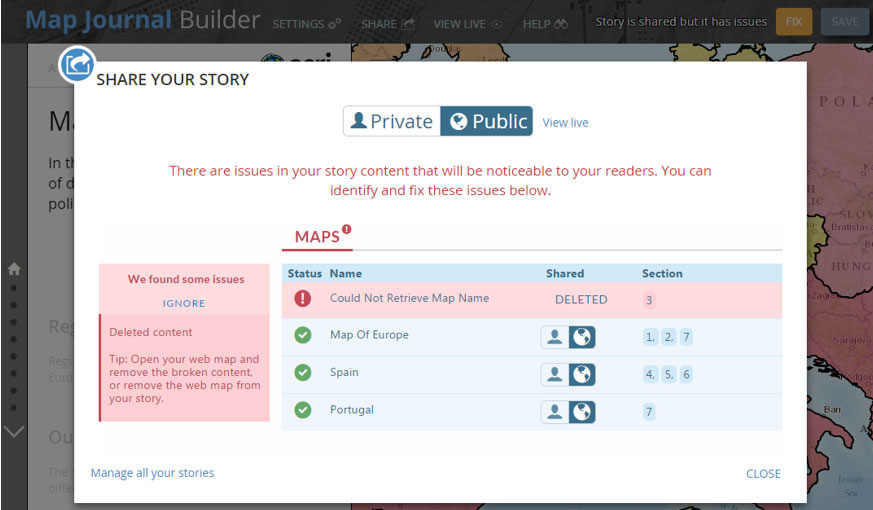
Task: Go to section 1 for Map Of Europe
Action: [x=650, y=337]
